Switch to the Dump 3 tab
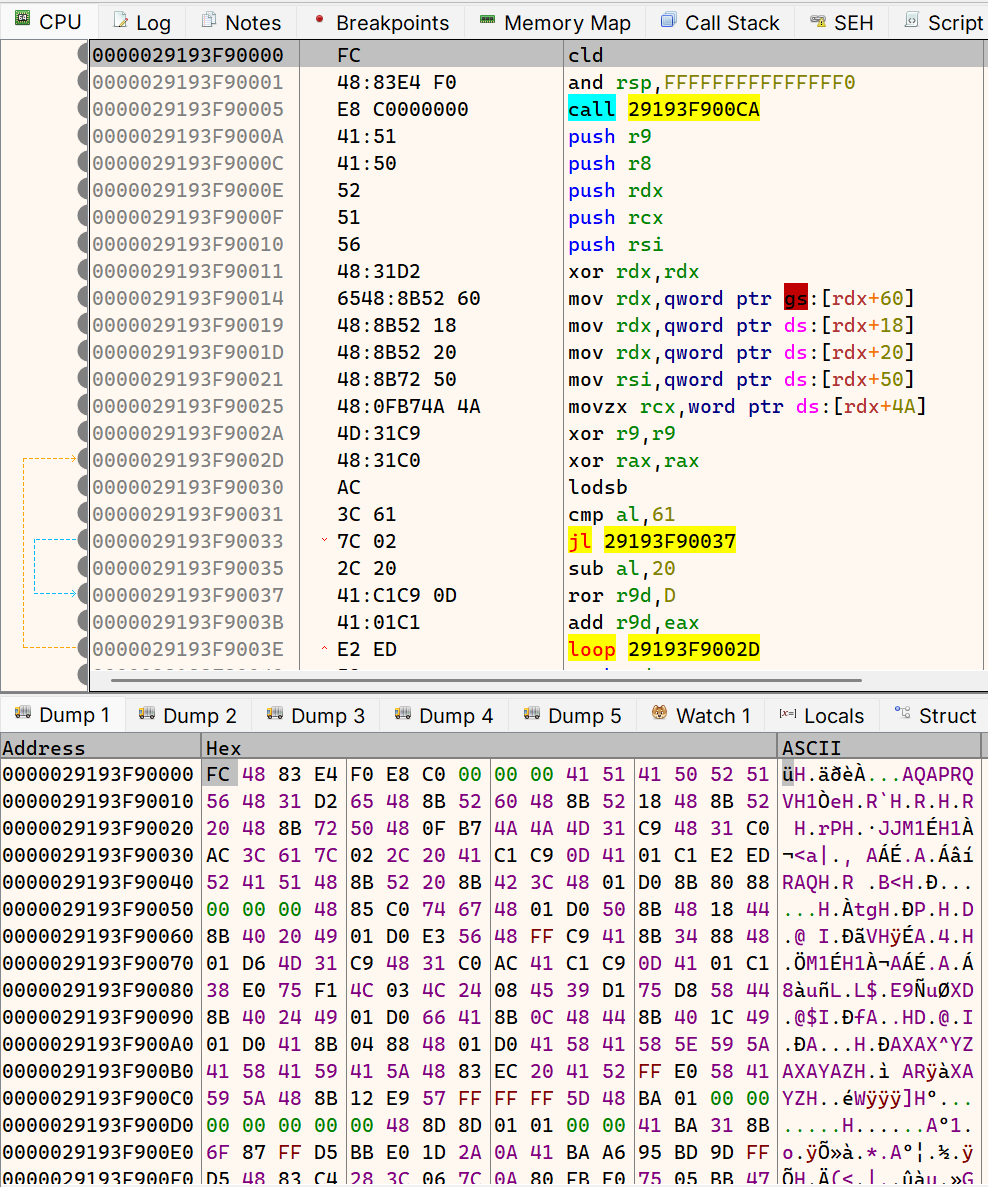Viewport: 988px width, 1187px height. tap(316, 715)
